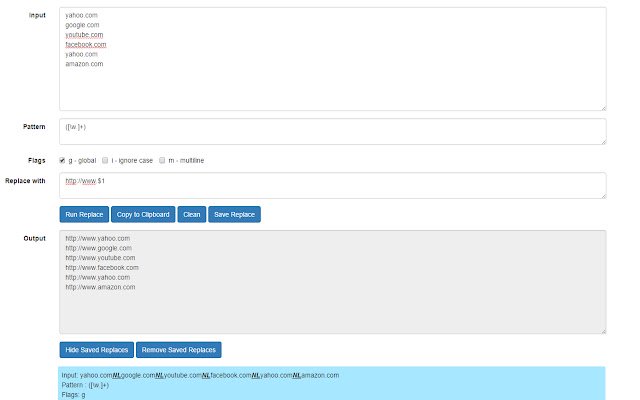Image resolution: width=640 pixels, height=400 pixels.
Task: Click inside the Output text area
Action: coord(333,282)
